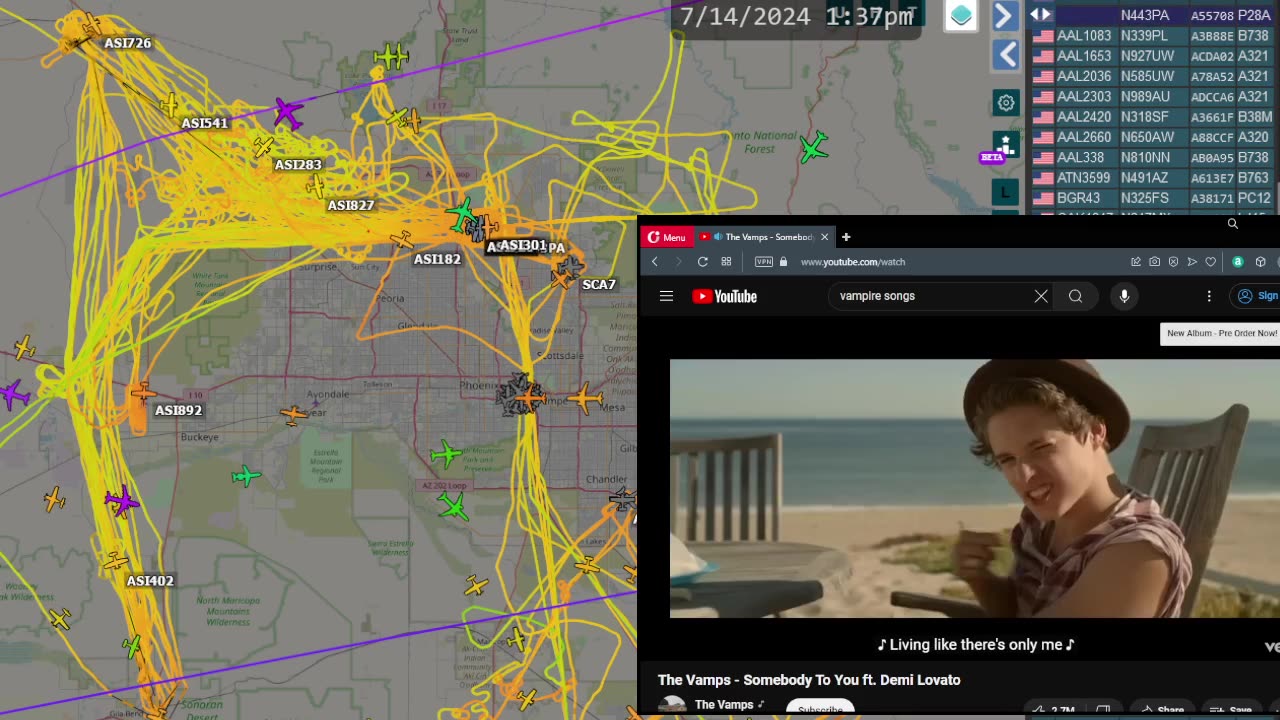Go to YouTube home via logo
Viewport: 1280px width, 720px height.
pos(725,296)
